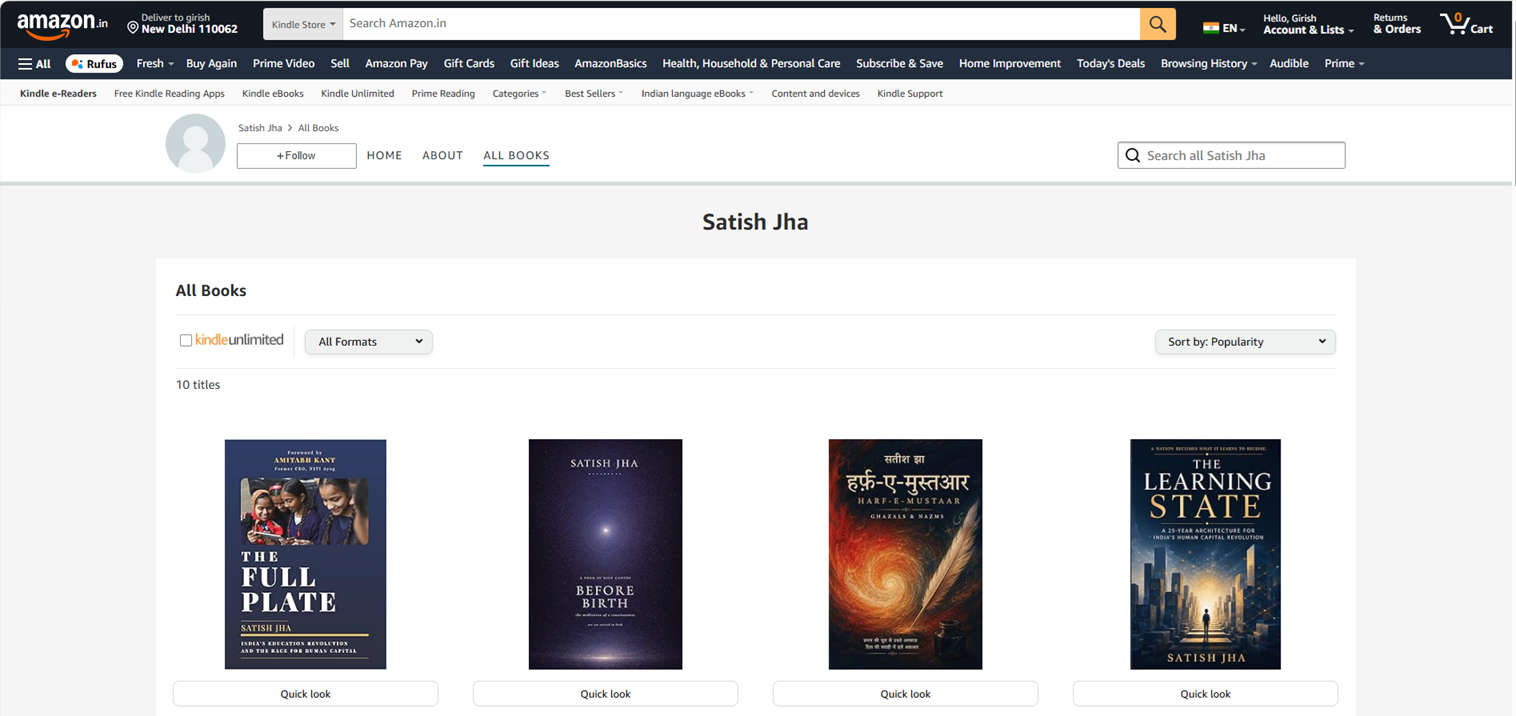
Task: Focus the Search all Satish Jha field
Action: coord(1231,155)
